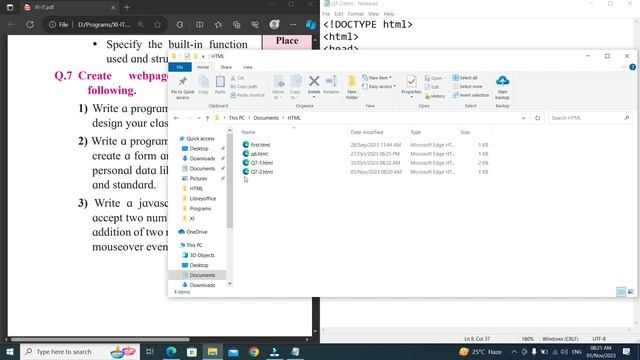This screenshot has width=640, height=360.
Task: Sort by the Date modified column header
Action: click(x=367, y=132)
